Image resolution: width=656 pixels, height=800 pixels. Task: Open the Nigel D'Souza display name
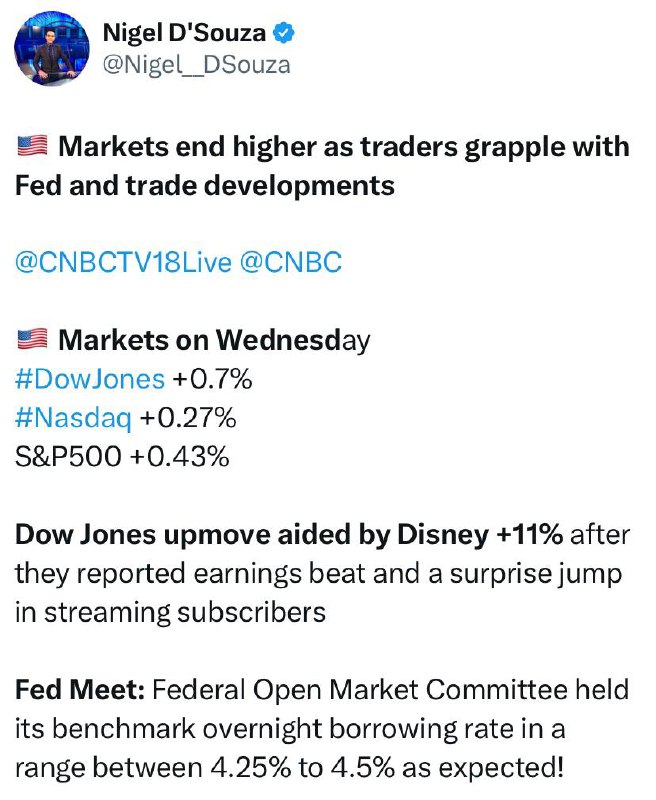pos(184,33)
